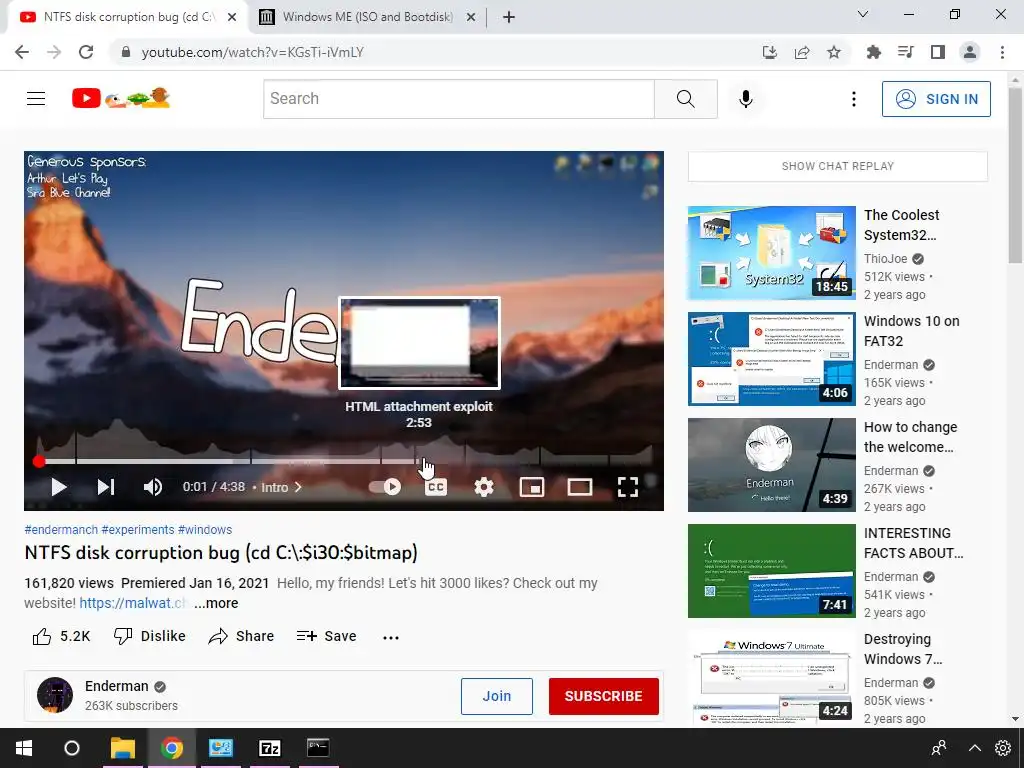Open video settings gear
Viewport: 1024px width, 768px height.
[x=484, y=487]
